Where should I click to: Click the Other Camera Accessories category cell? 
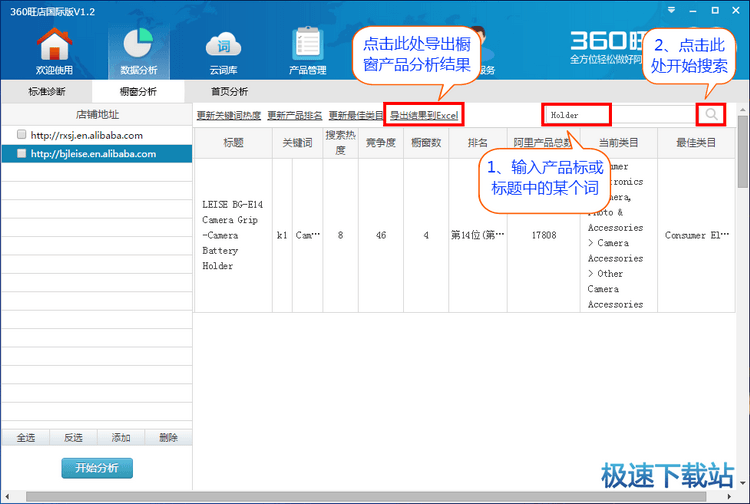pos(619,235)
